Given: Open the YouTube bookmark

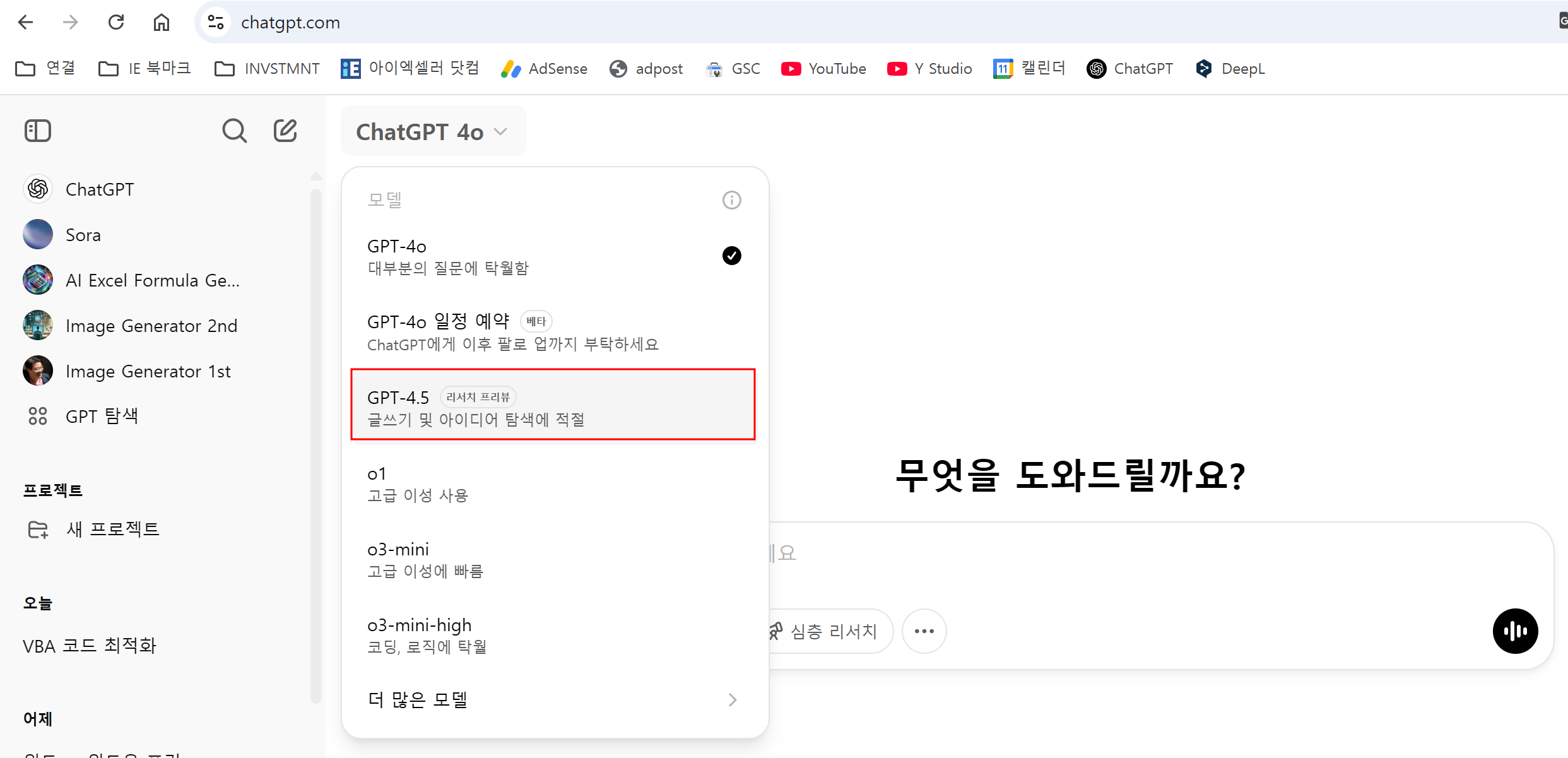Looking at the screenshot, I should [x=823, y=68].
